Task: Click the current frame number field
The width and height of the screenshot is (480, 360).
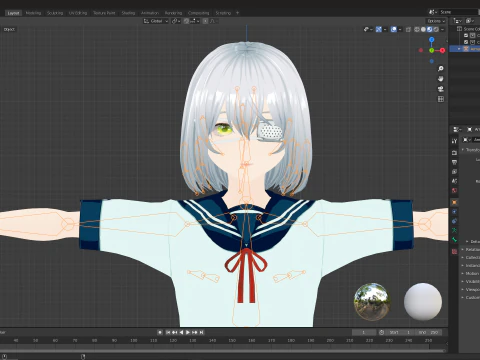Action: 364,332
